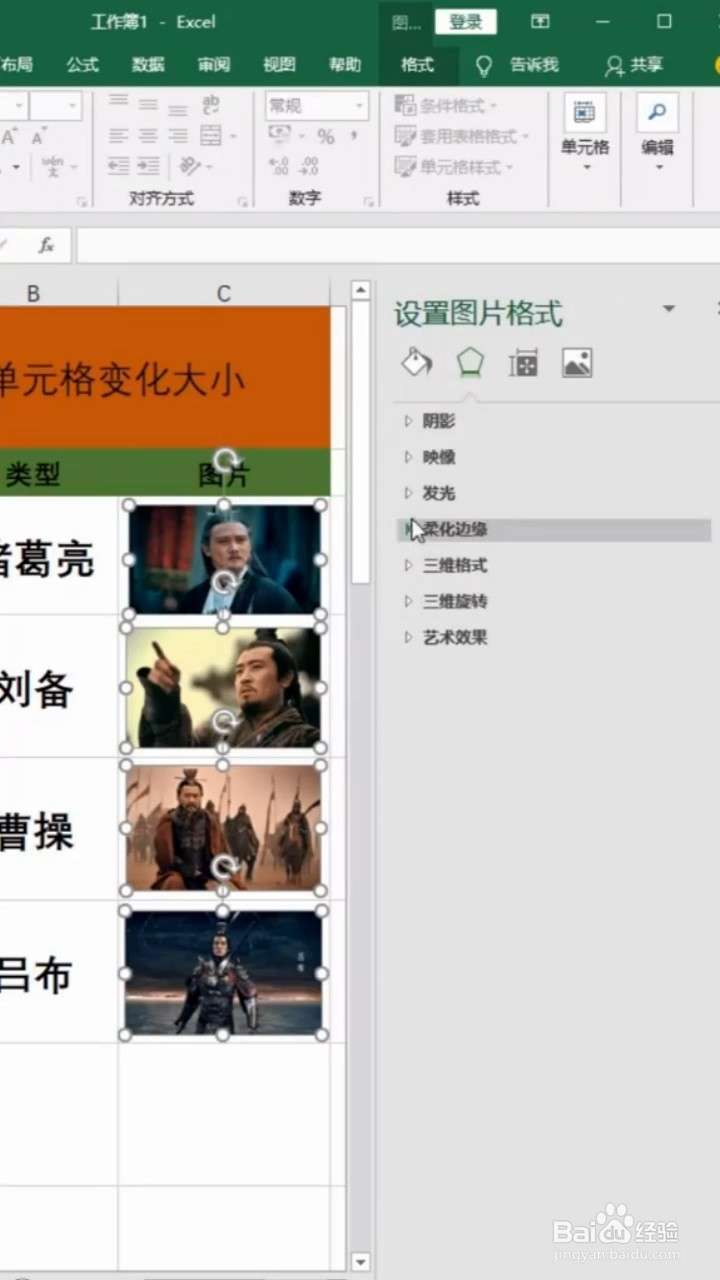Click the align left icon
The image size is (720, 1280).
[118, 136]
